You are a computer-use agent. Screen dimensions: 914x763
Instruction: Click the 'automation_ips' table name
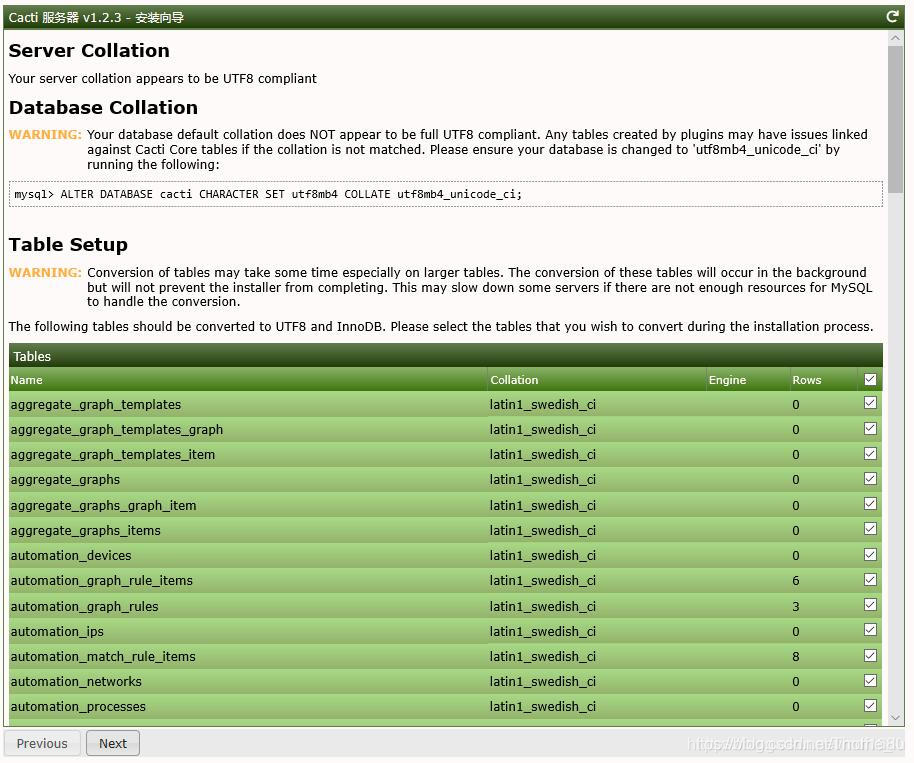tap(57, 632)
